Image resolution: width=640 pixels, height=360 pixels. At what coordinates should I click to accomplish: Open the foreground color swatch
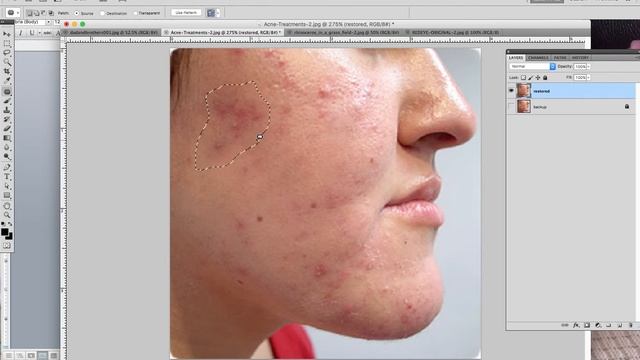pyautogui.click(x=4, y=231)
